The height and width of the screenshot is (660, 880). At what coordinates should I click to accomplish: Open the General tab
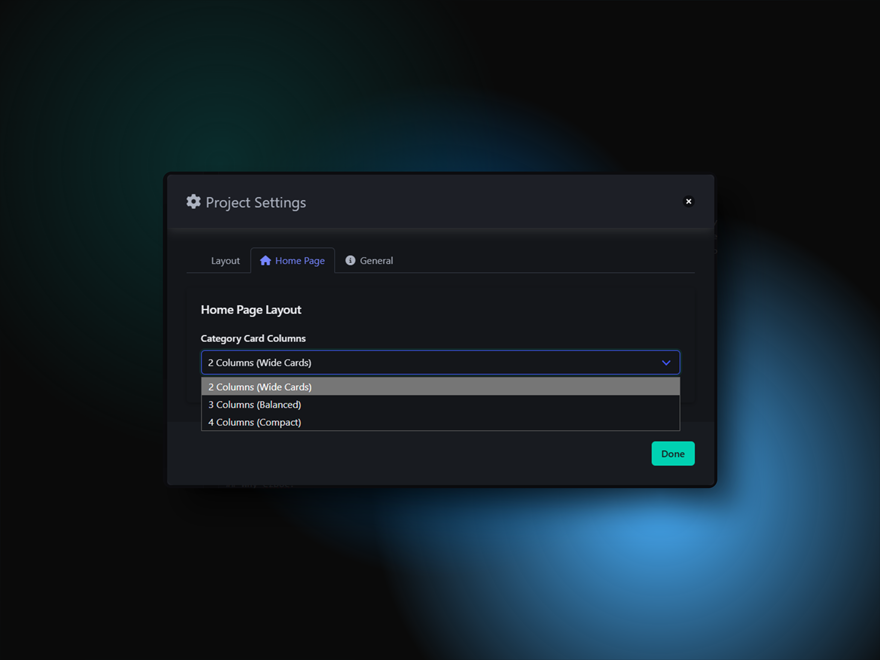[376, 261]
